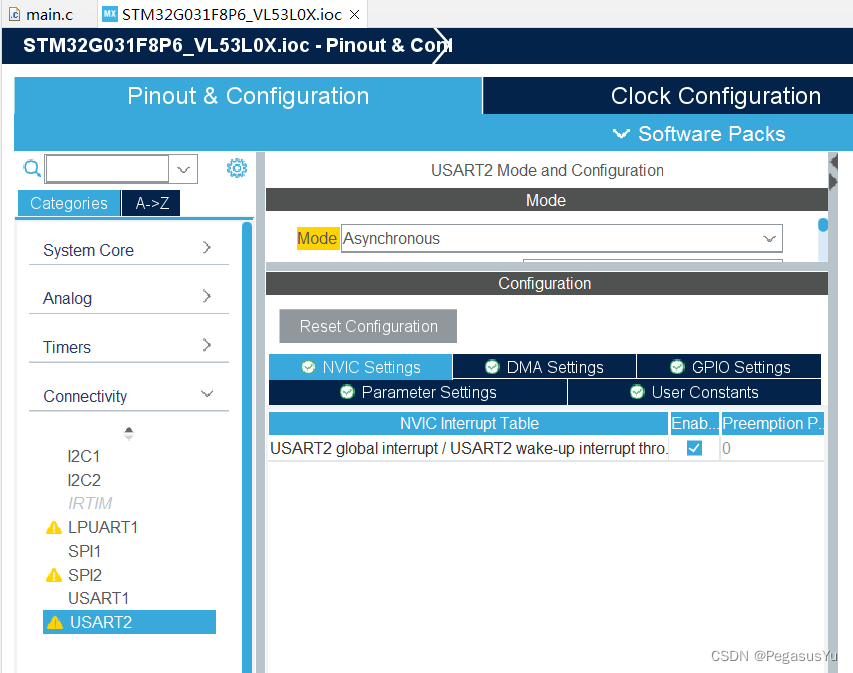This screenshot has height=673, width=853.
Task: Click the LPUART1 warning icon
Action: coord(54,528)
